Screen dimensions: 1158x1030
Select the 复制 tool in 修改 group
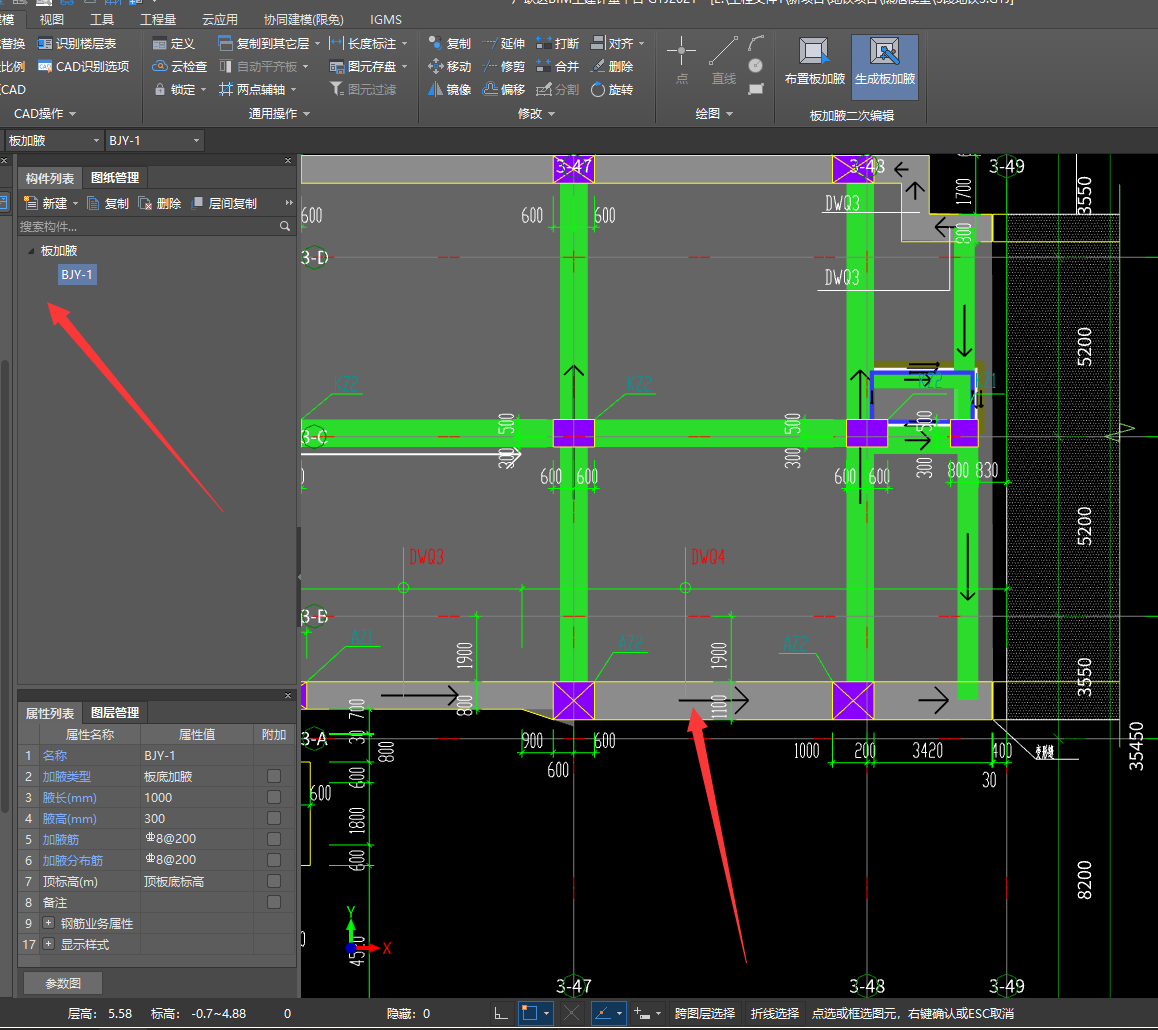(x=450, y=44)
